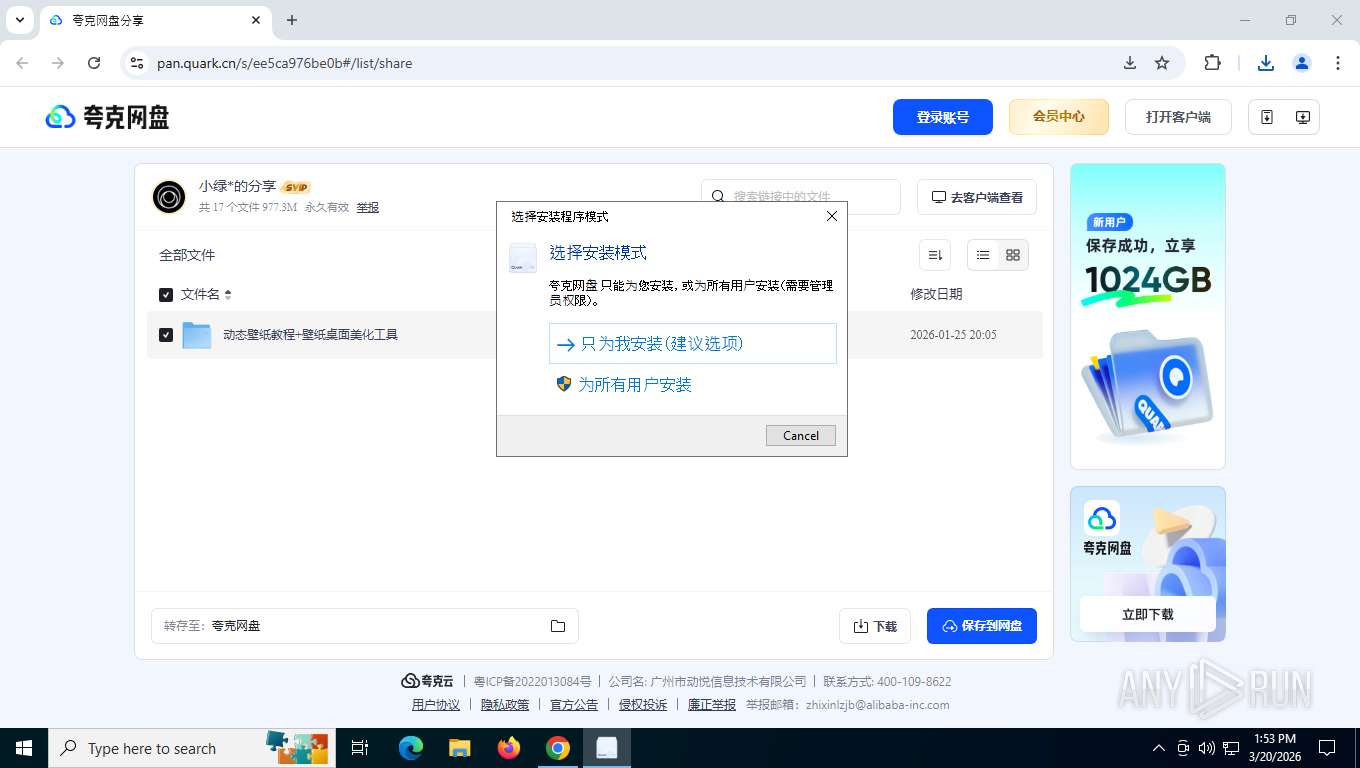Click the 举报 report link
The image size is (1360, 768).
pos(368,207)
